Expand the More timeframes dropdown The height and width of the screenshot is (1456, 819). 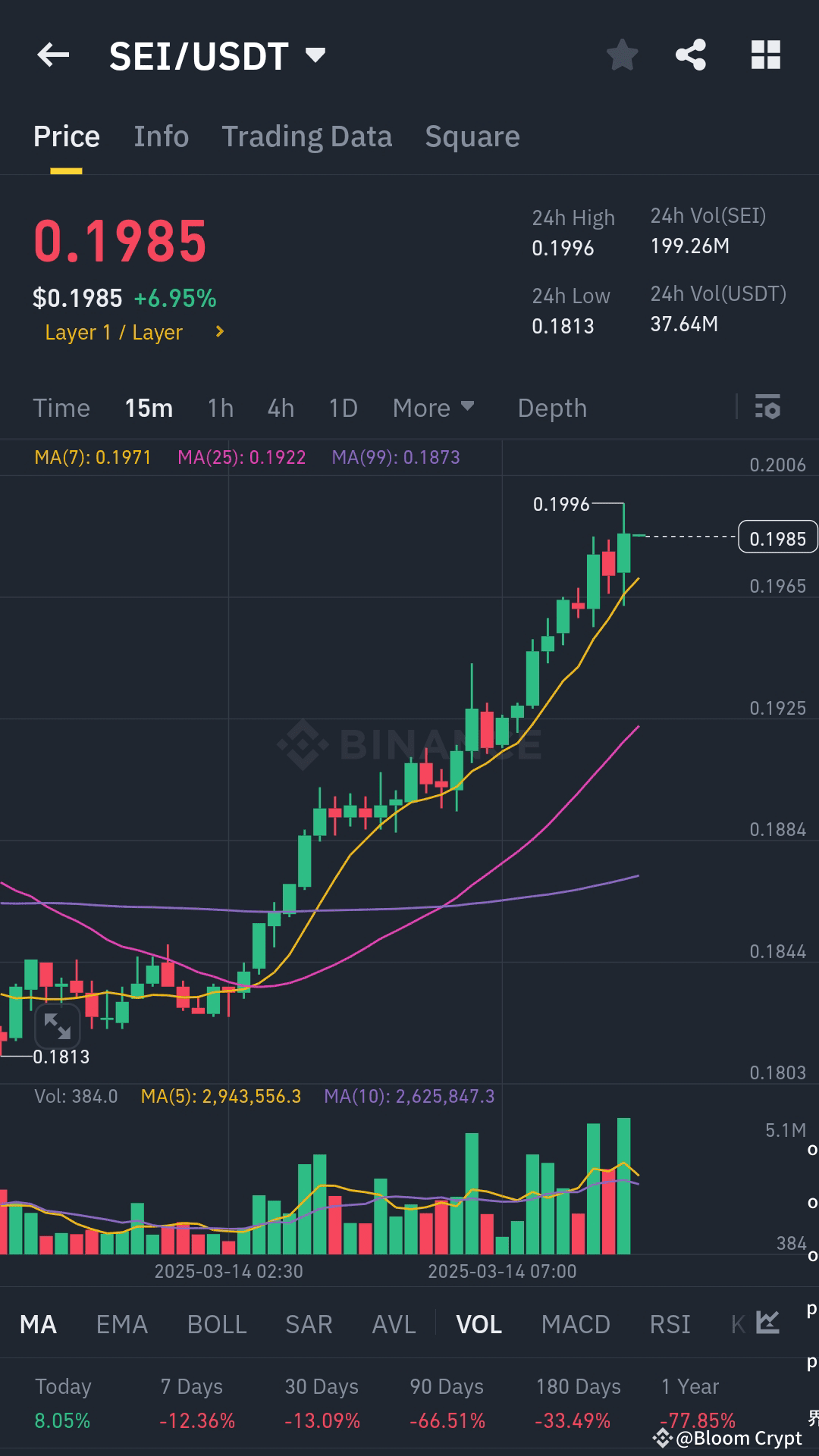tap(434, 408)
